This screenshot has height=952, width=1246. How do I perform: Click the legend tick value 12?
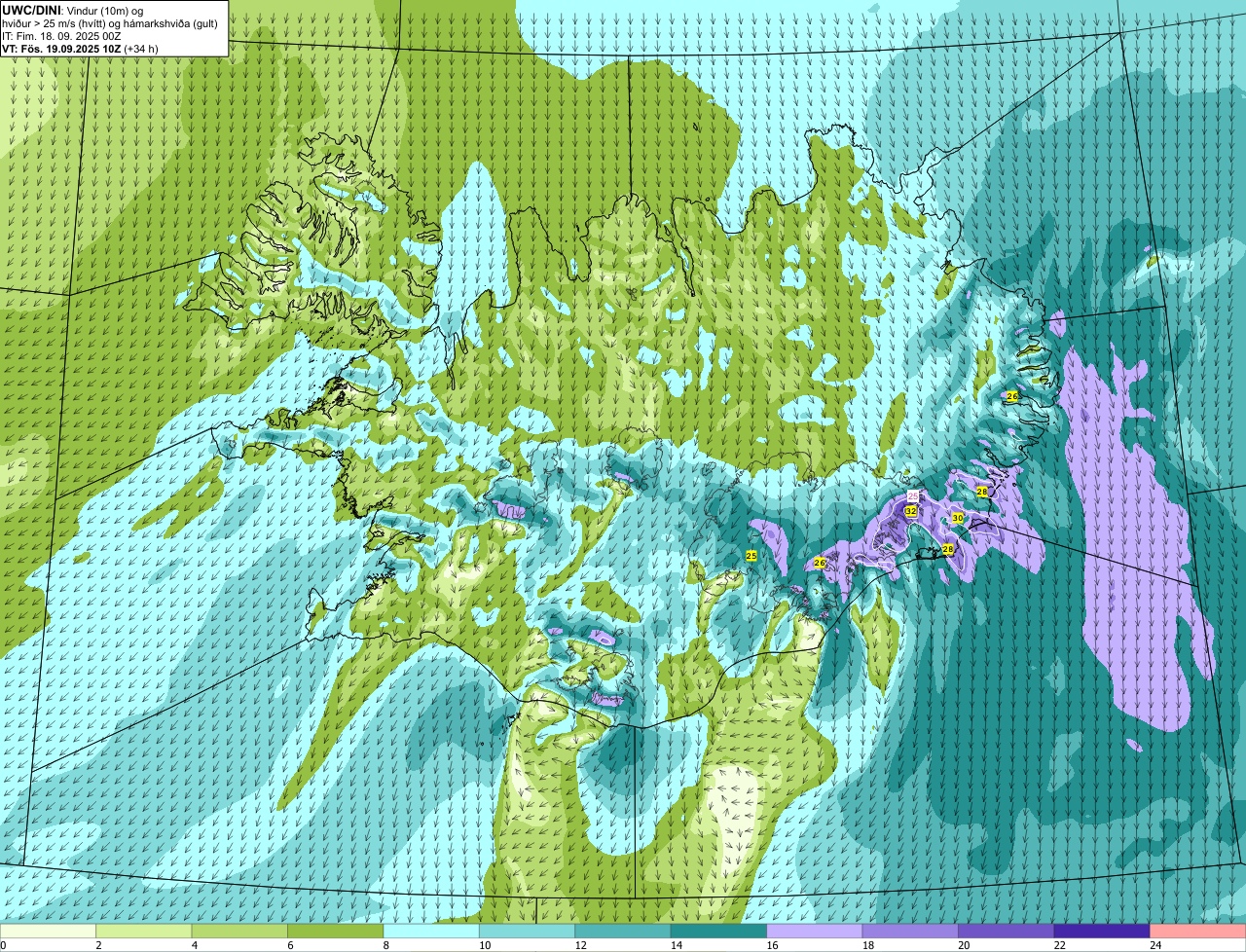tap(579, 945)
